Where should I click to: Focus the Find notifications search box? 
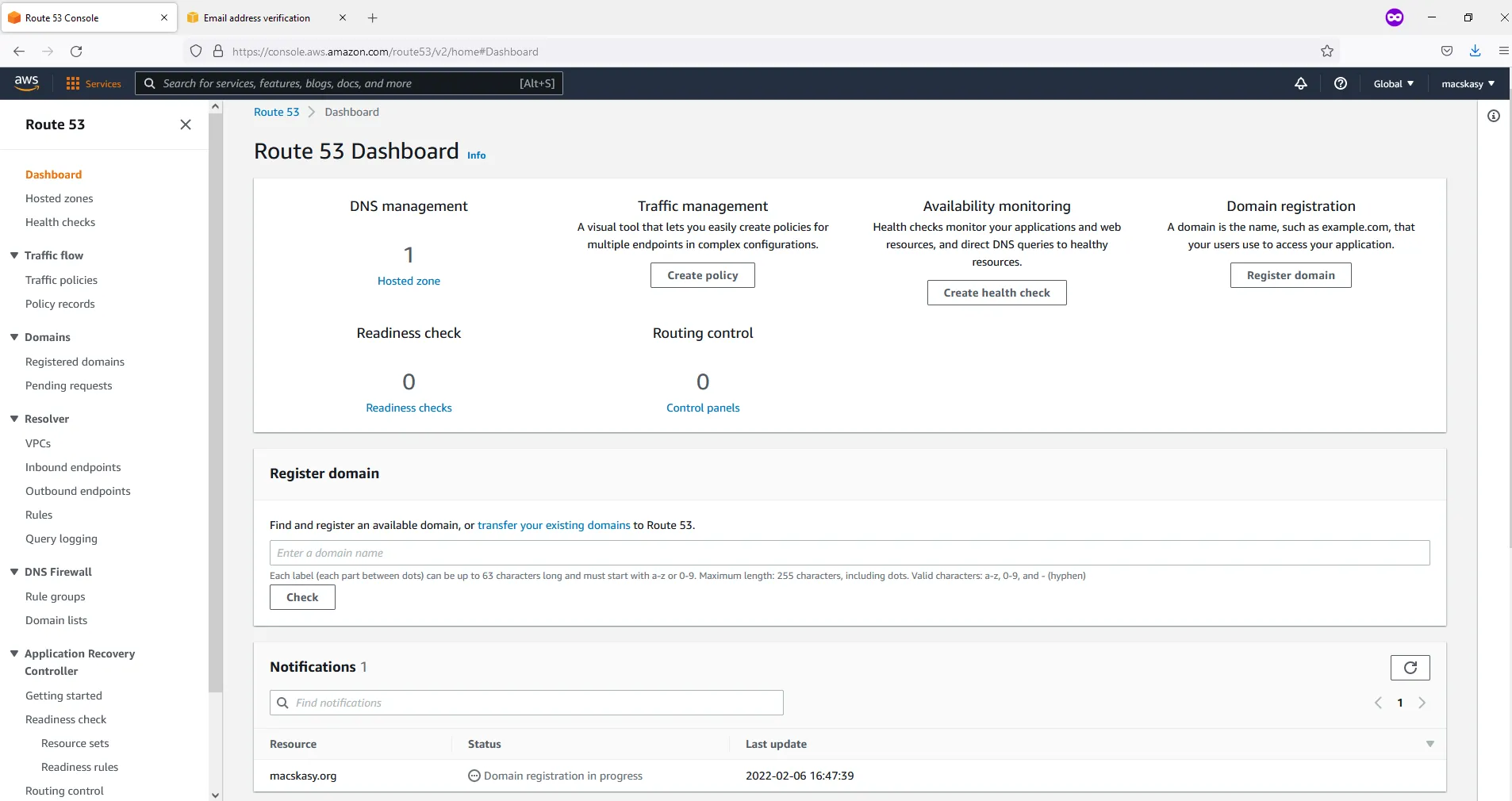coord(527,703)
